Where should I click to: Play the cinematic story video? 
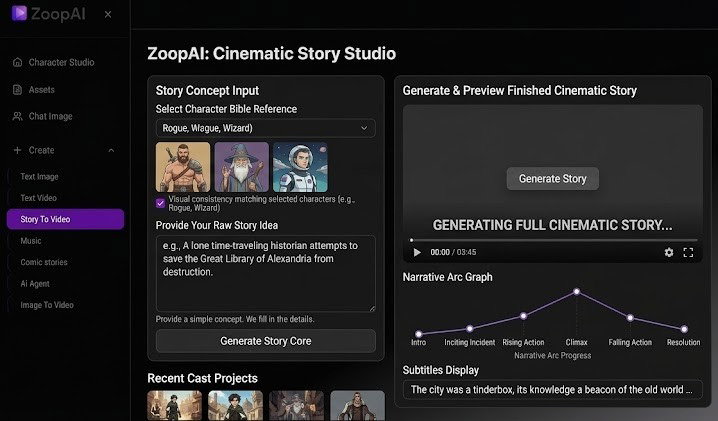point(417,252)
